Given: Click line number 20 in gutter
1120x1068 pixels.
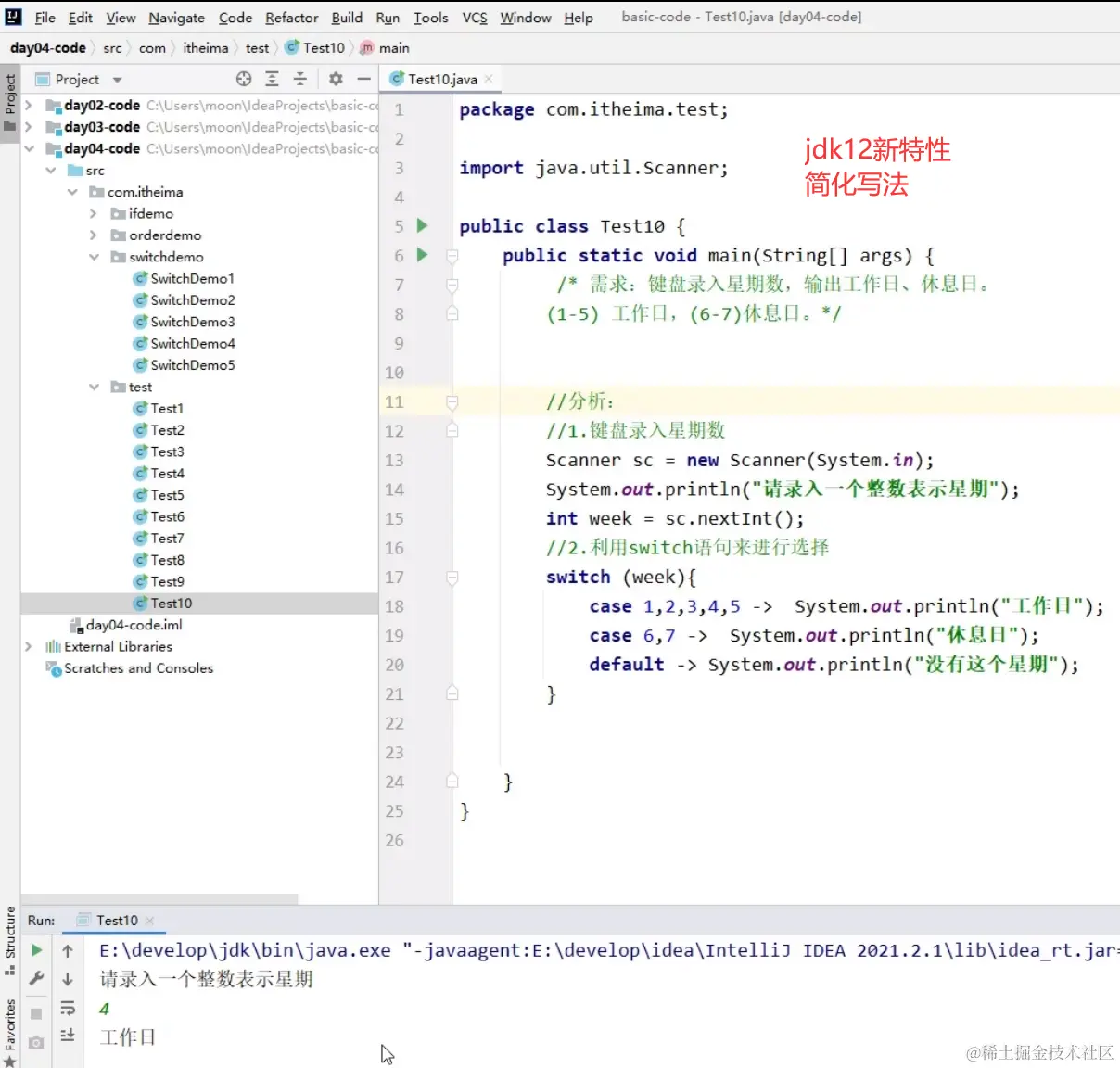Looking at the screenshot, I should [395, 665].
